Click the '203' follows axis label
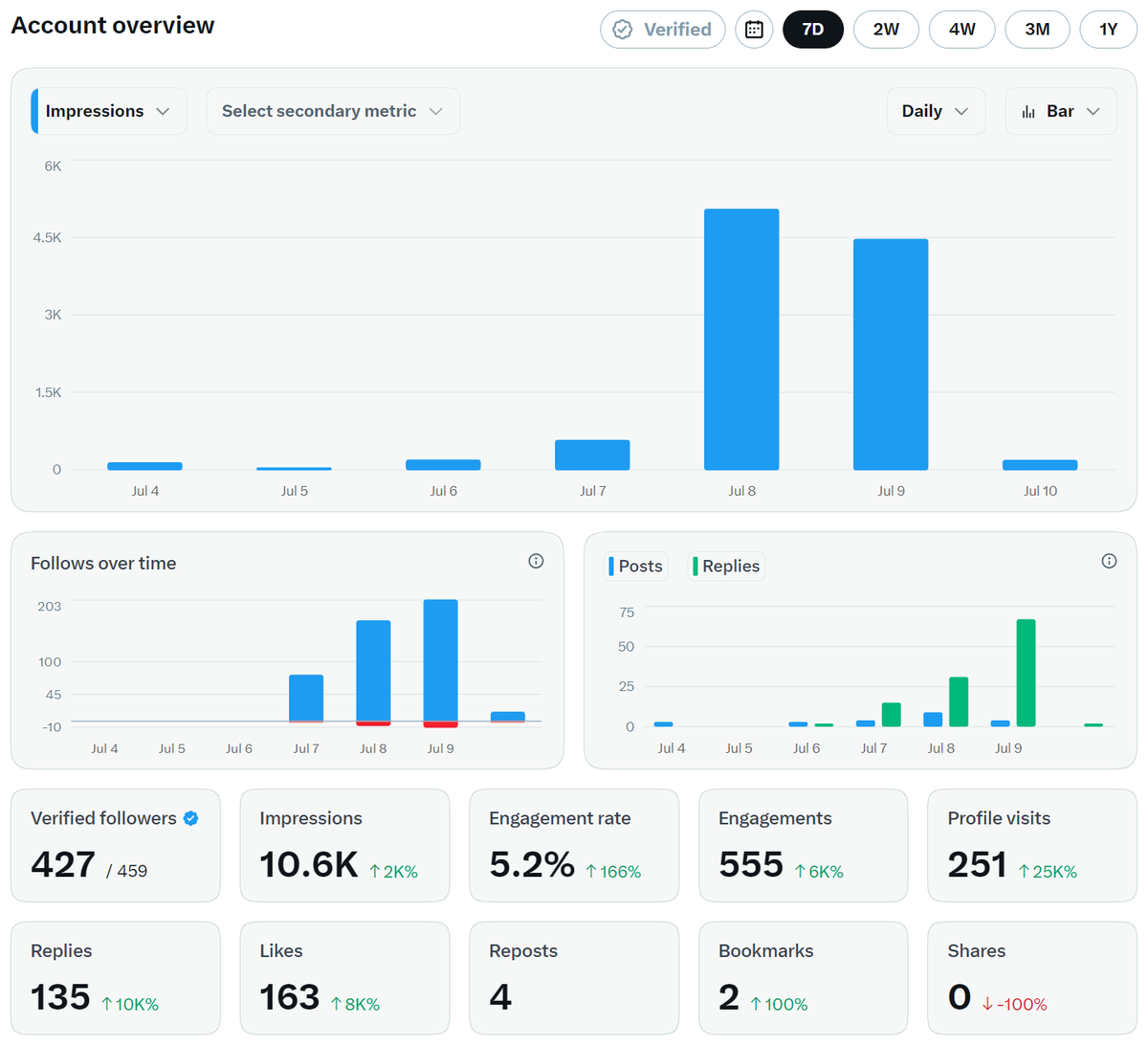The image size is (1148, 1046). coord(50,607)
